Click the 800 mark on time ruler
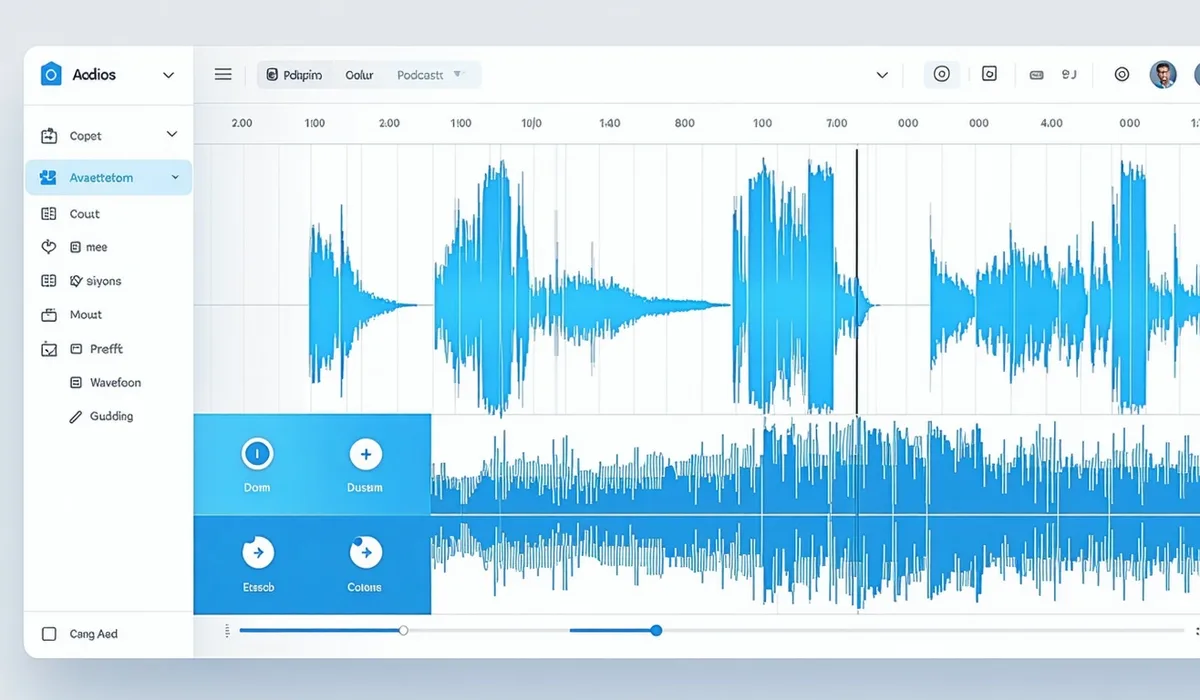This screenshot has width=1200, height=700. point(684,124)
